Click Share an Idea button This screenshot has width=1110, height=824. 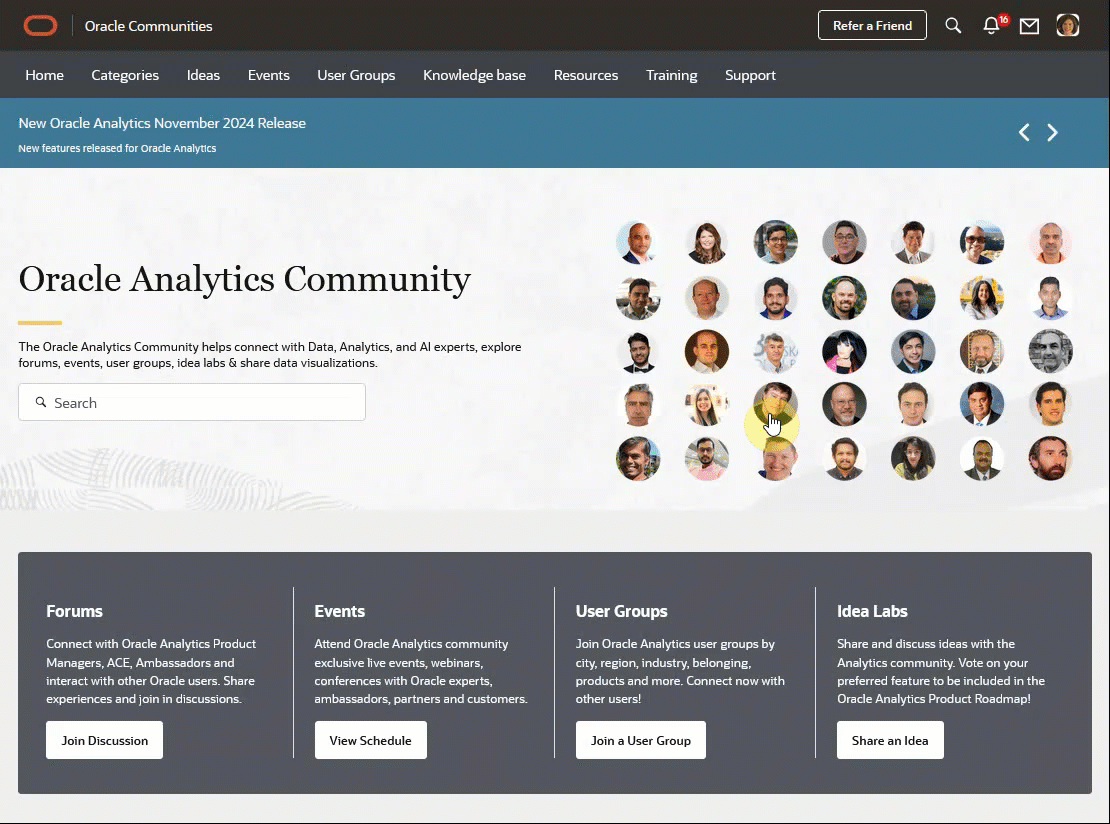pos(890,740)
